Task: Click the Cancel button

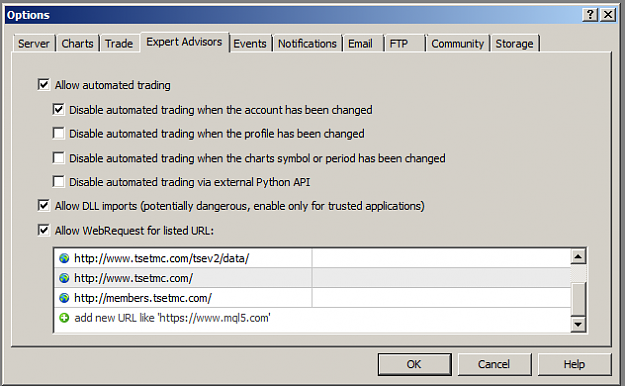Action: coord(494,364)
